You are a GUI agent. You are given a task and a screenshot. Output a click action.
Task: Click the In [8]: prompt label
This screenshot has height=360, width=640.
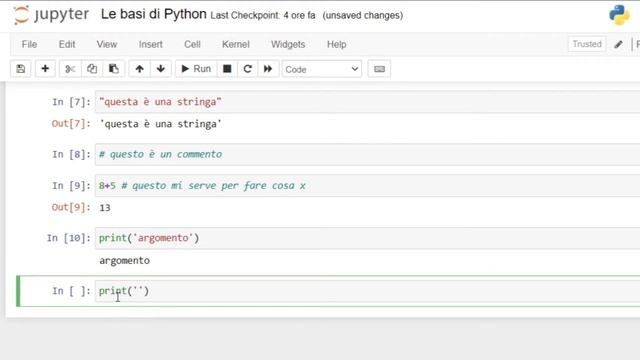click(x=71, y=154)
